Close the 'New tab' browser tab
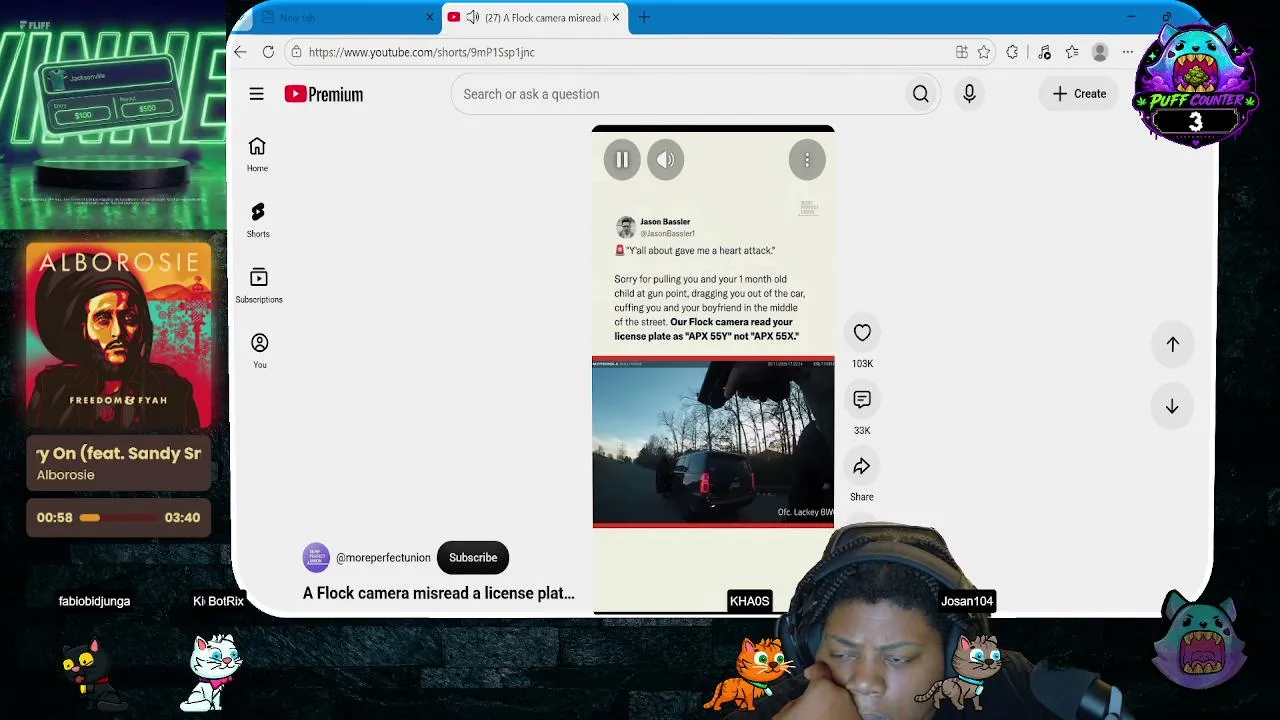This screenshot has height=720, width=1280. click(430, 17)
